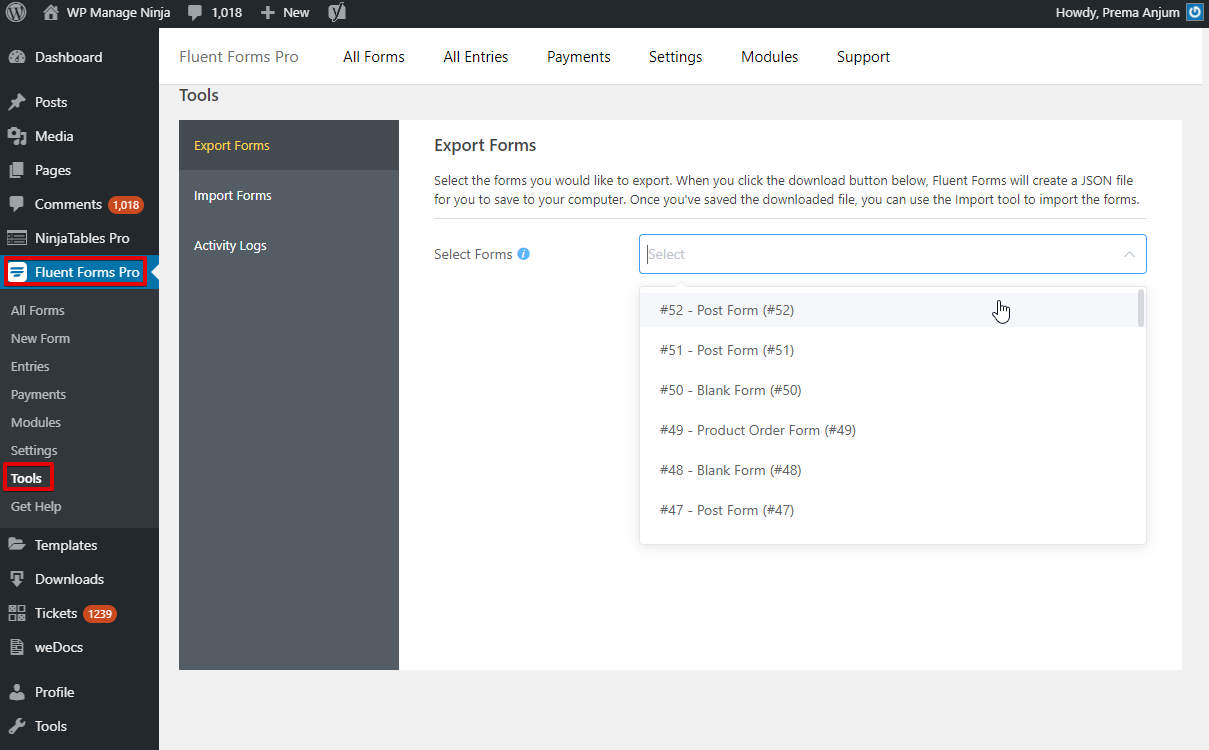The width and height of the screenshot is (1209, 750).
Task: Click the 1,018 comments badge in sidebar
Action: [126, 204]
